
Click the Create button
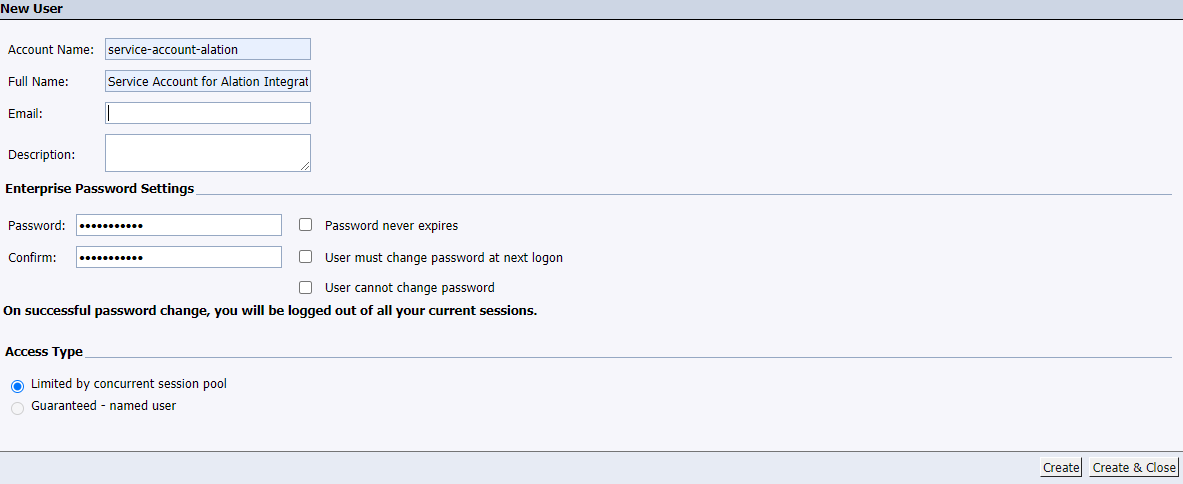(1061, 467)
